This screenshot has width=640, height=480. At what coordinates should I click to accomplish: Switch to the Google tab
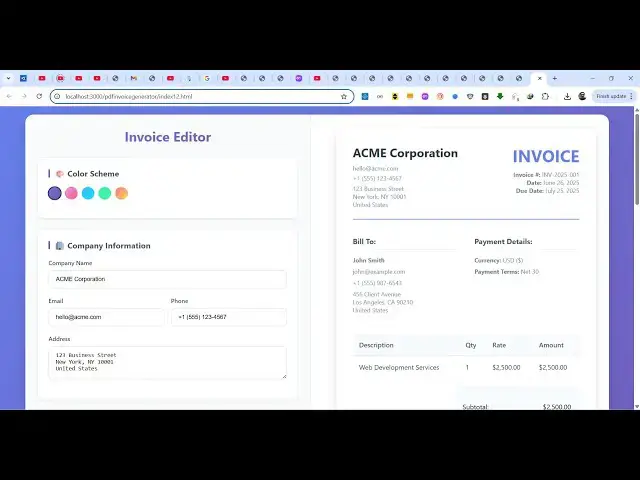207,78
